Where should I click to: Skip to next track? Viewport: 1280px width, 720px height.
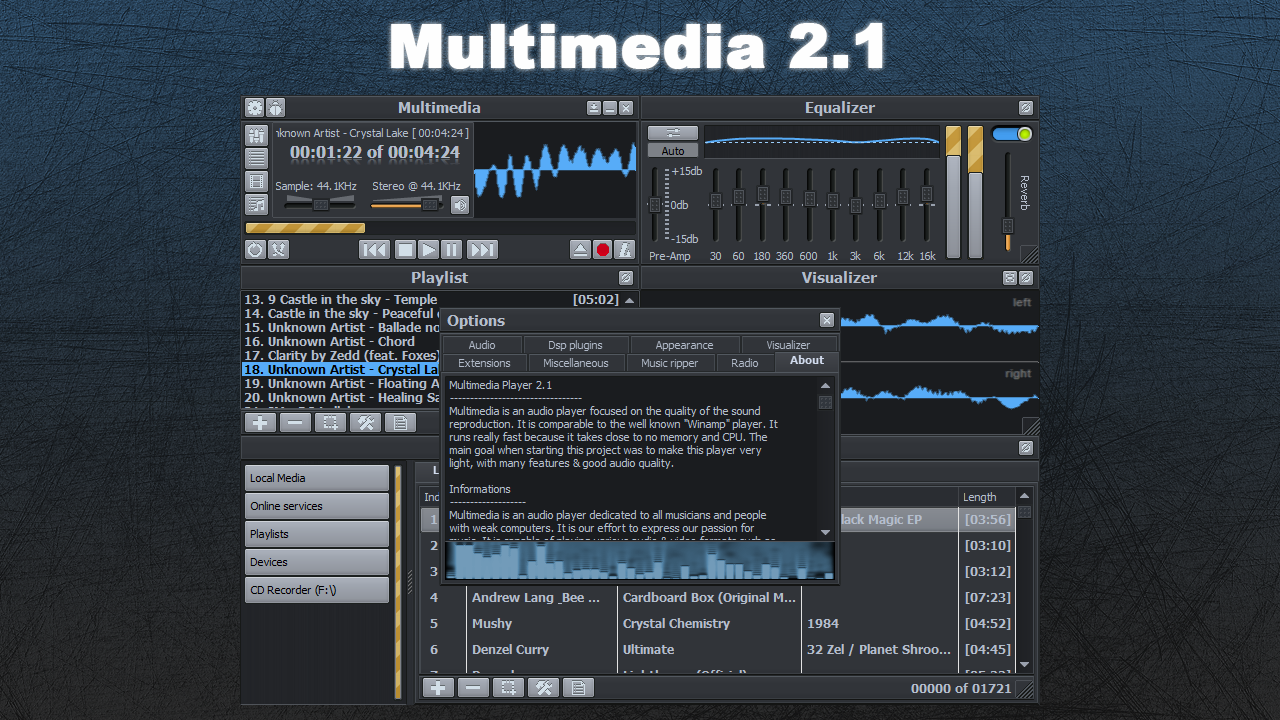coord(482,250)
